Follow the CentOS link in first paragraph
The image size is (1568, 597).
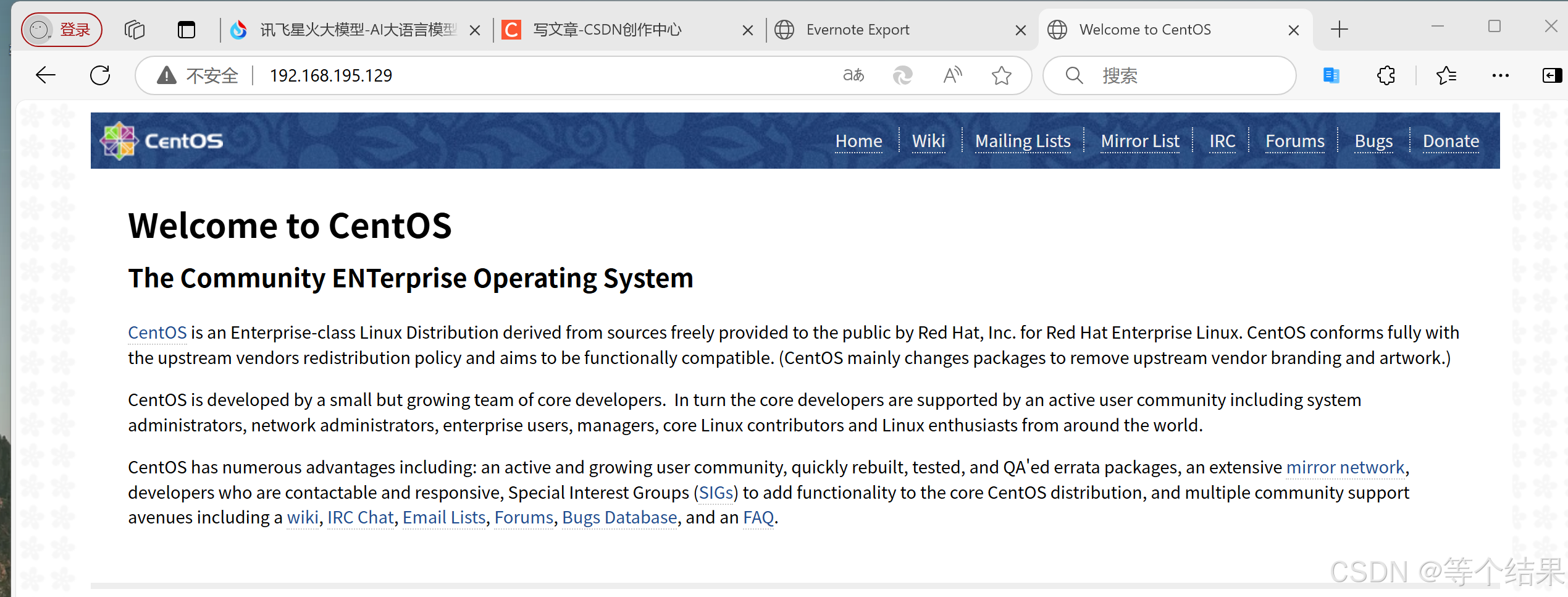pyautogui.click(x=157, y=332)
